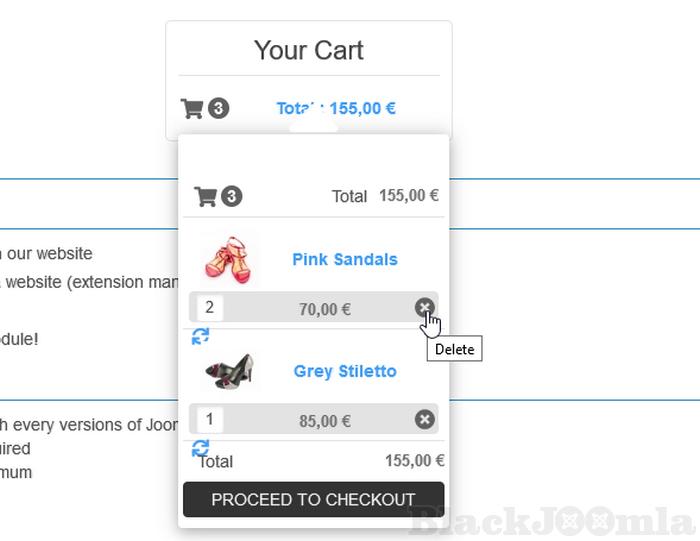The height and width of the screenshot is (541, 700).
Task: Click the total amount above Proceed to Checkout
Action: [414, 461]
